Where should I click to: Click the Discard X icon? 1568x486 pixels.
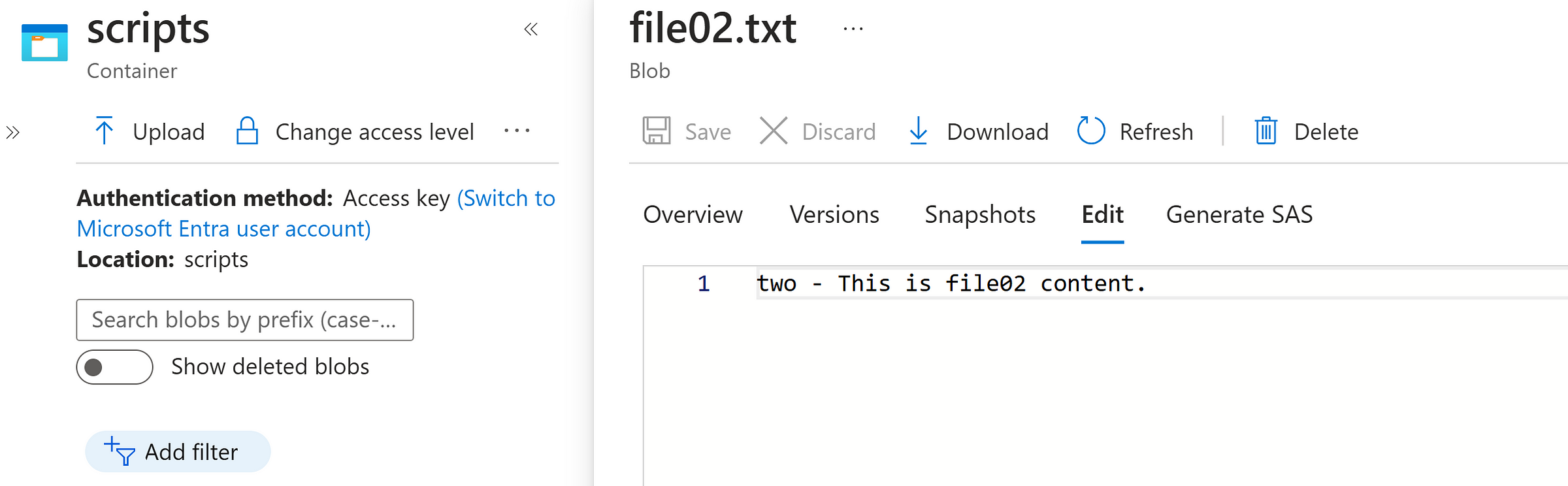click(774, 131)
